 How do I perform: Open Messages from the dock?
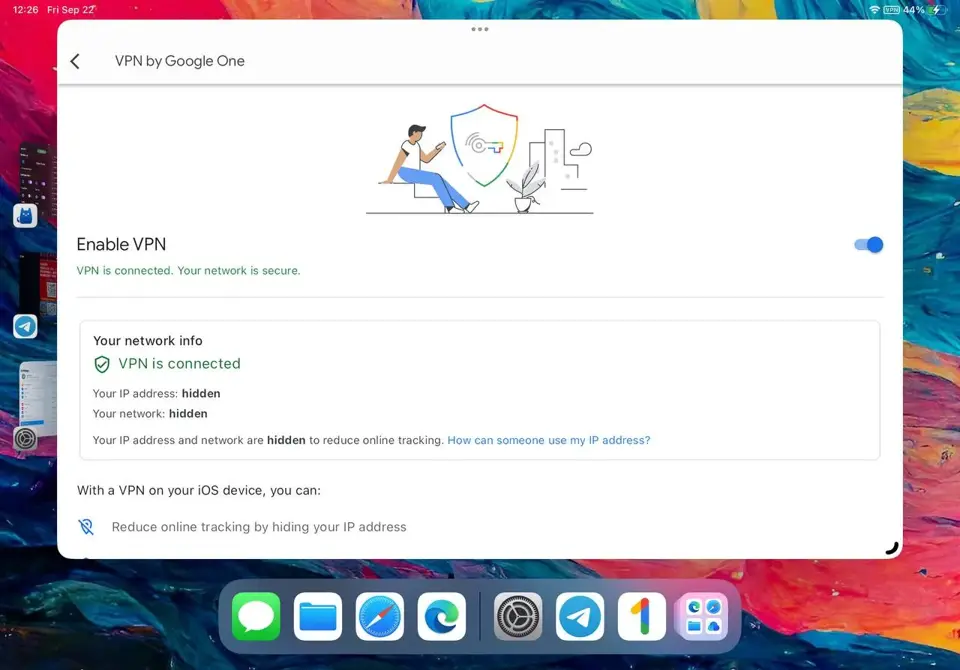pos(256,616)
